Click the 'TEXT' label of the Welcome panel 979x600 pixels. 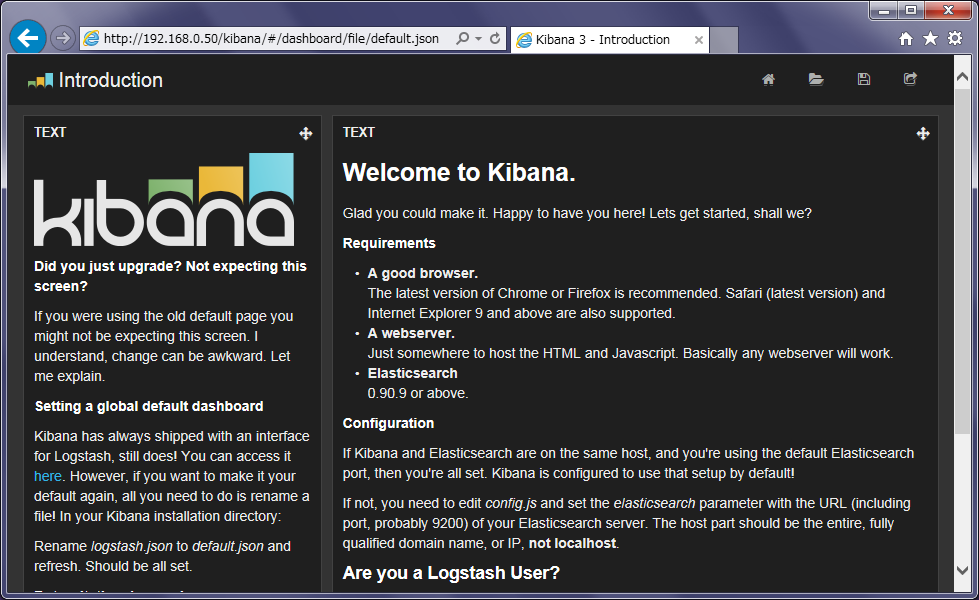point(359,132)
